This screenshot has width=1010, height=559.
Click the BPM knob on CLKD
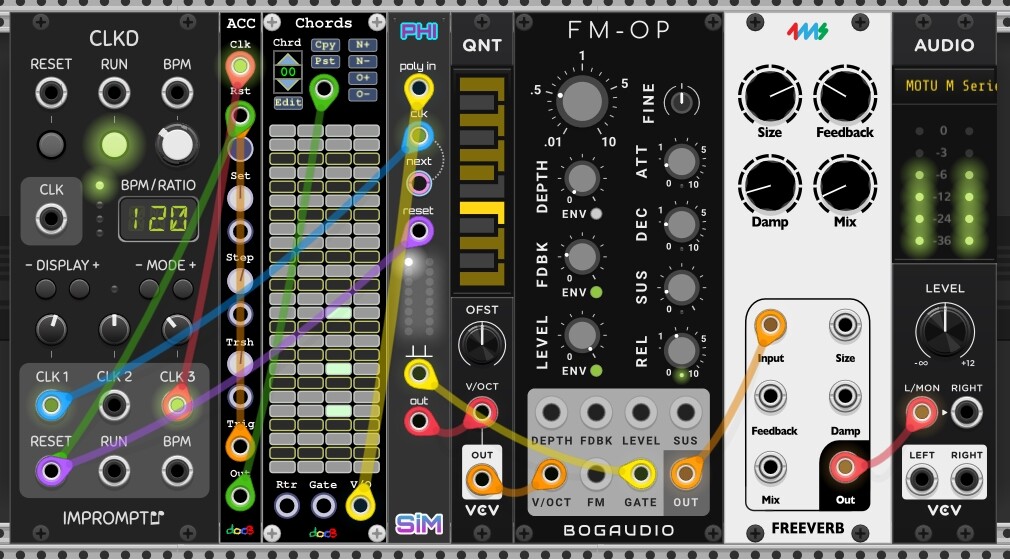(176, 144)
